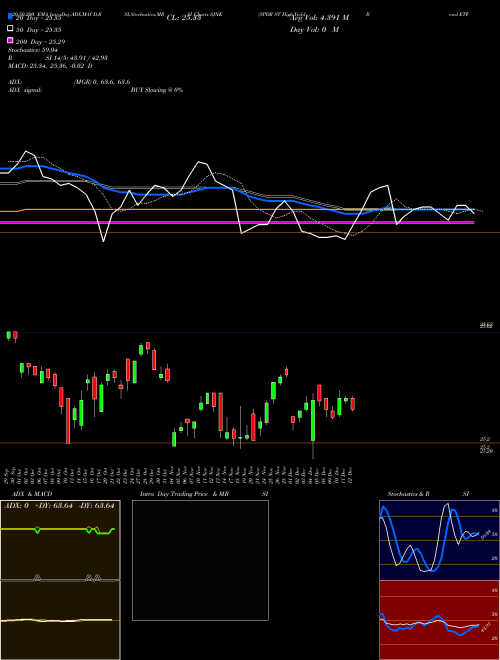This screenshot has height=660, width=500.
Task: Click the magenta 200 Day legend swatch
Action: tap(10, 40)
